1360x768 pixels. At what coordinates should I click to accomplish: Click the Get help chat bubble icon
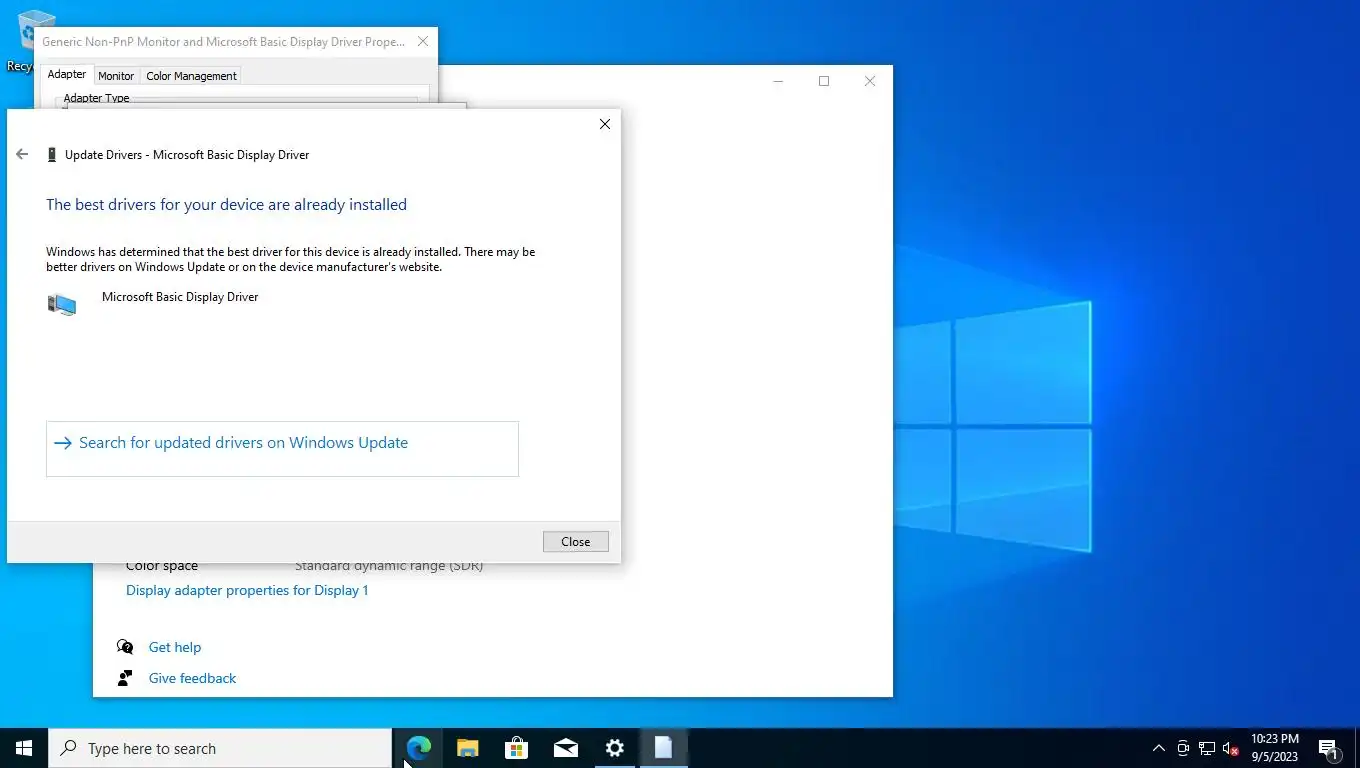[x=125, y=647]
